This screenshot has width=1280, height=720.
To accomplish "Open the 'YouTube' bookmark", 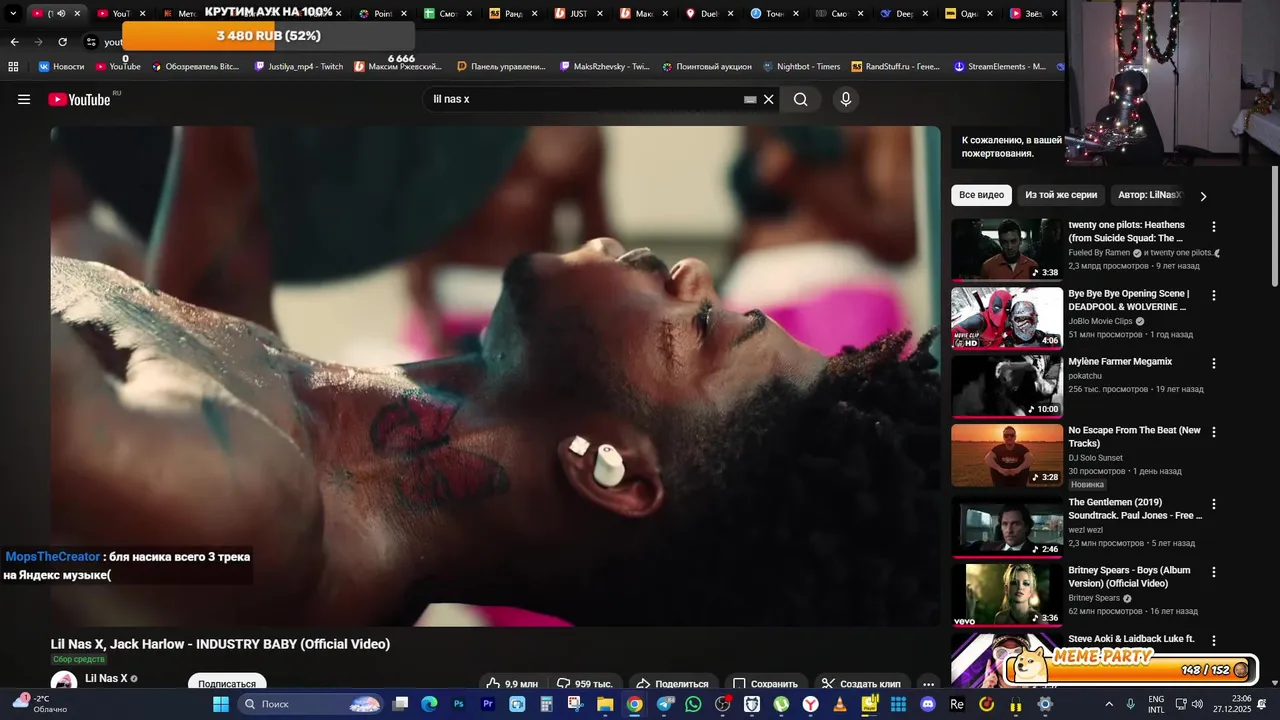I will 118,67.
